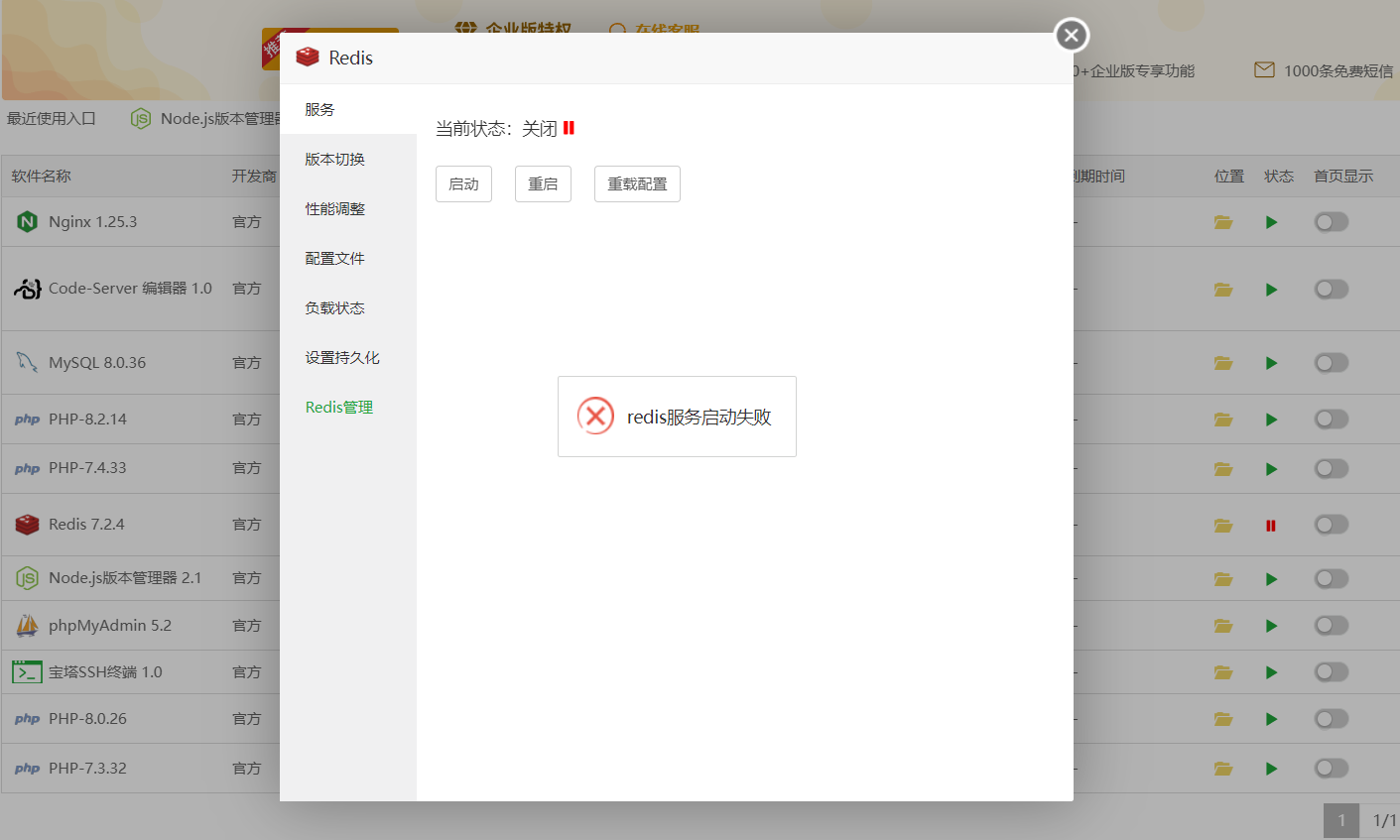Toggle homepage display for Code-Server 编辑器

1332,289
